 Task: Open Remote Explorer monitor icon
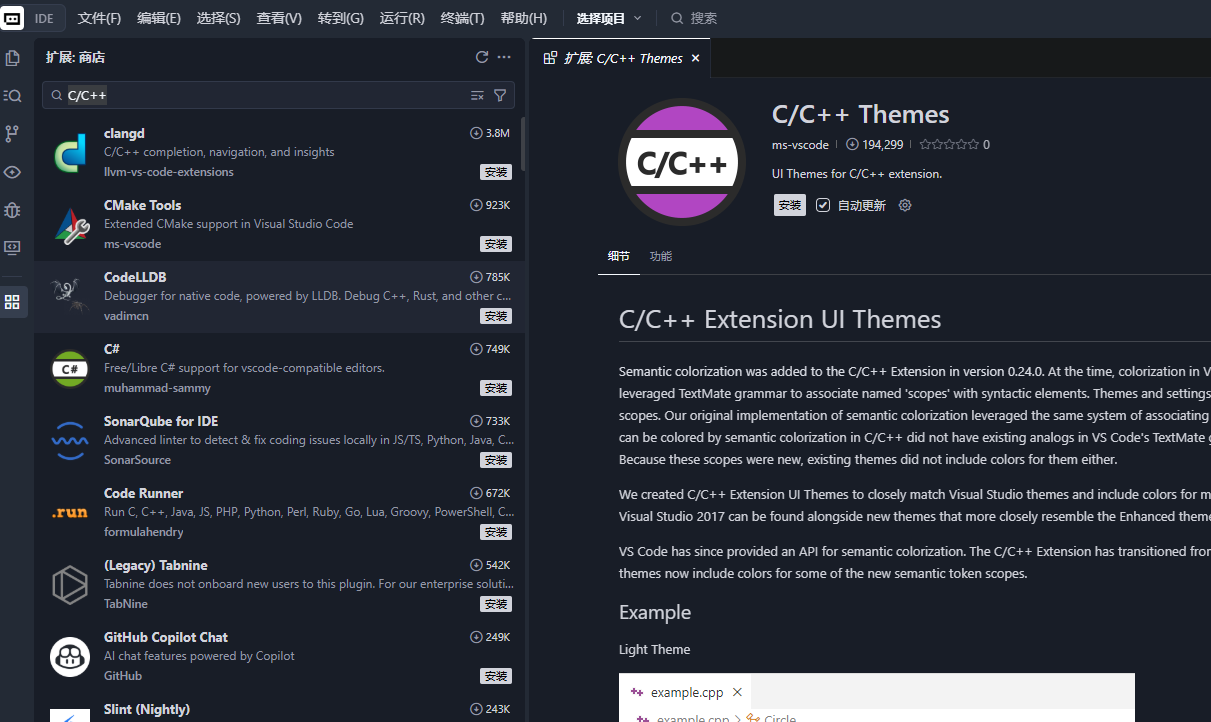13,247
